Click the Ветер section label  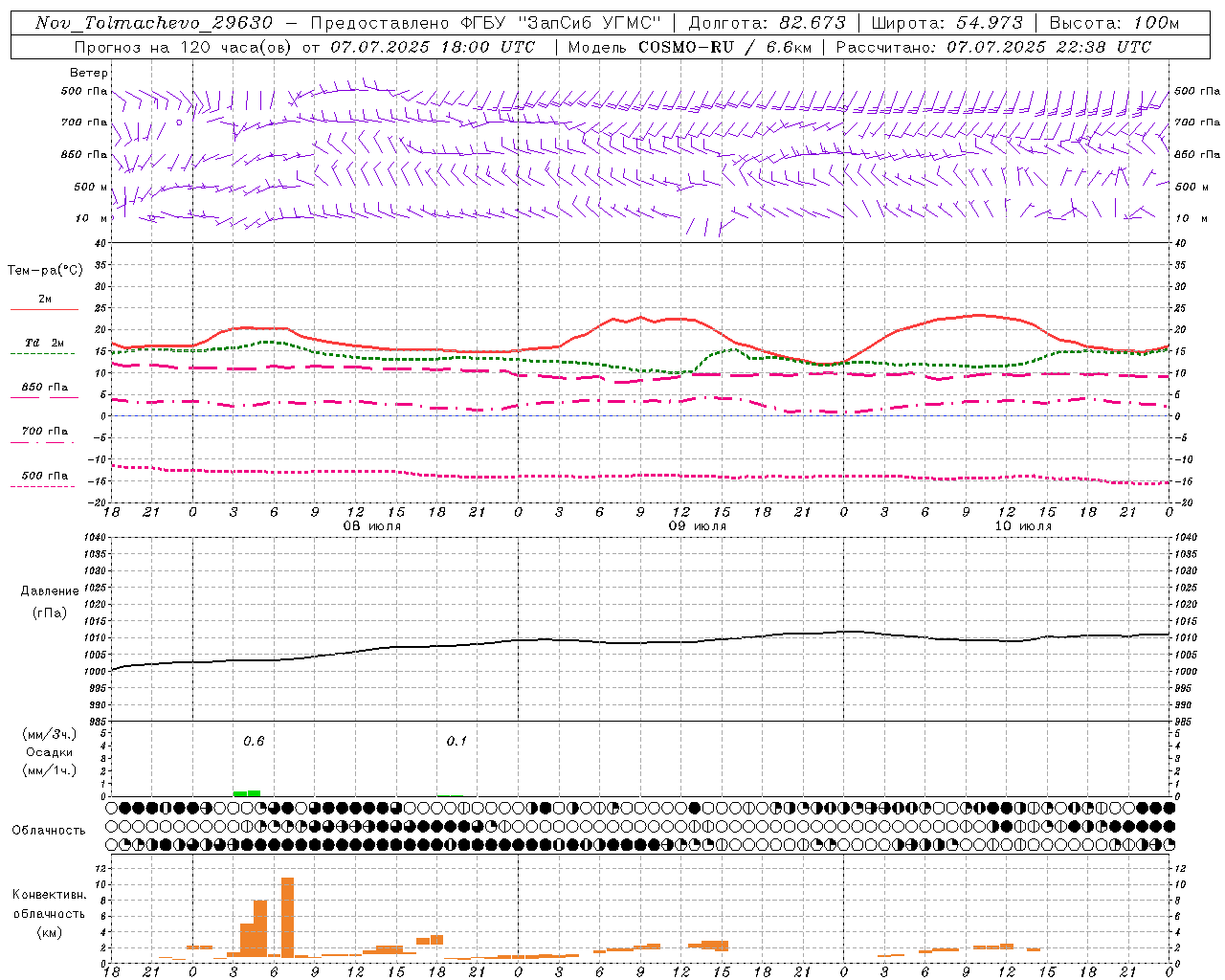coord(89,73)
